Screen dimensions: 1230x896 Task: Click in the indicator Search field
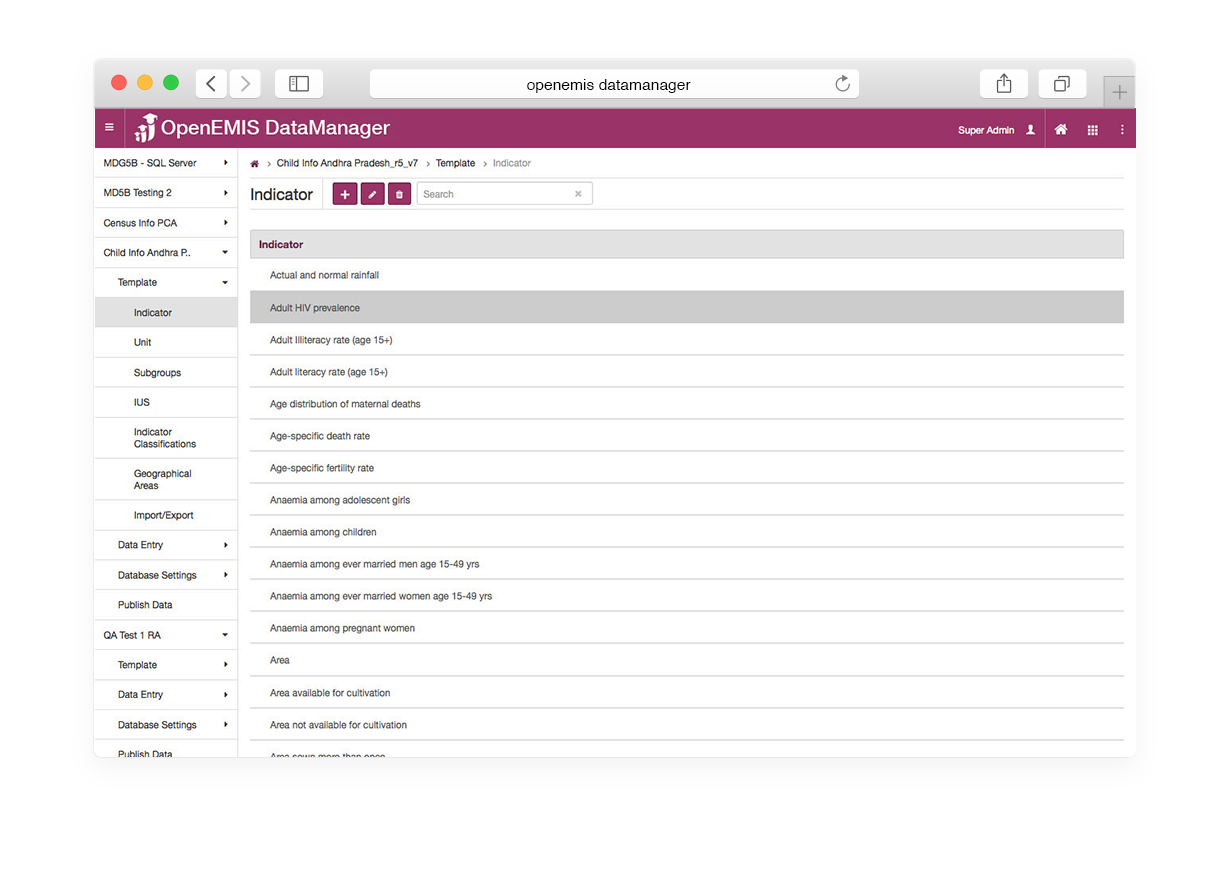(x=505, y=194)
